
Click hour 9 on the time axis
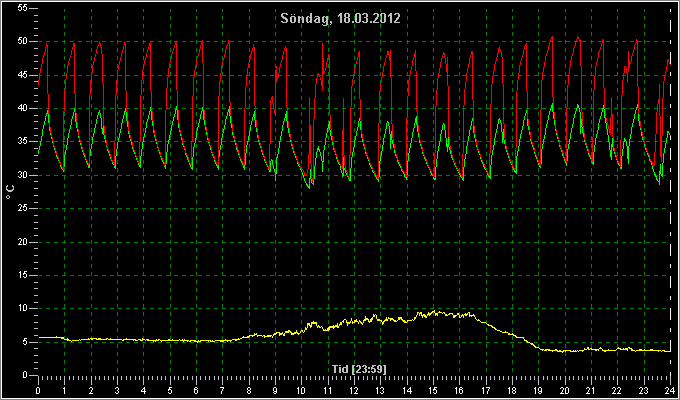[x=275, y=391]
